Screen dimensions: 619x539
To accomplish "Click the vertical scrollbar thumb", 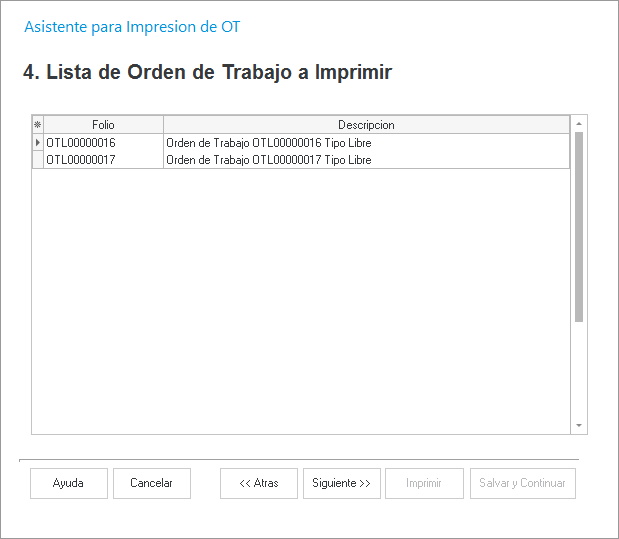I will [579, 227].
